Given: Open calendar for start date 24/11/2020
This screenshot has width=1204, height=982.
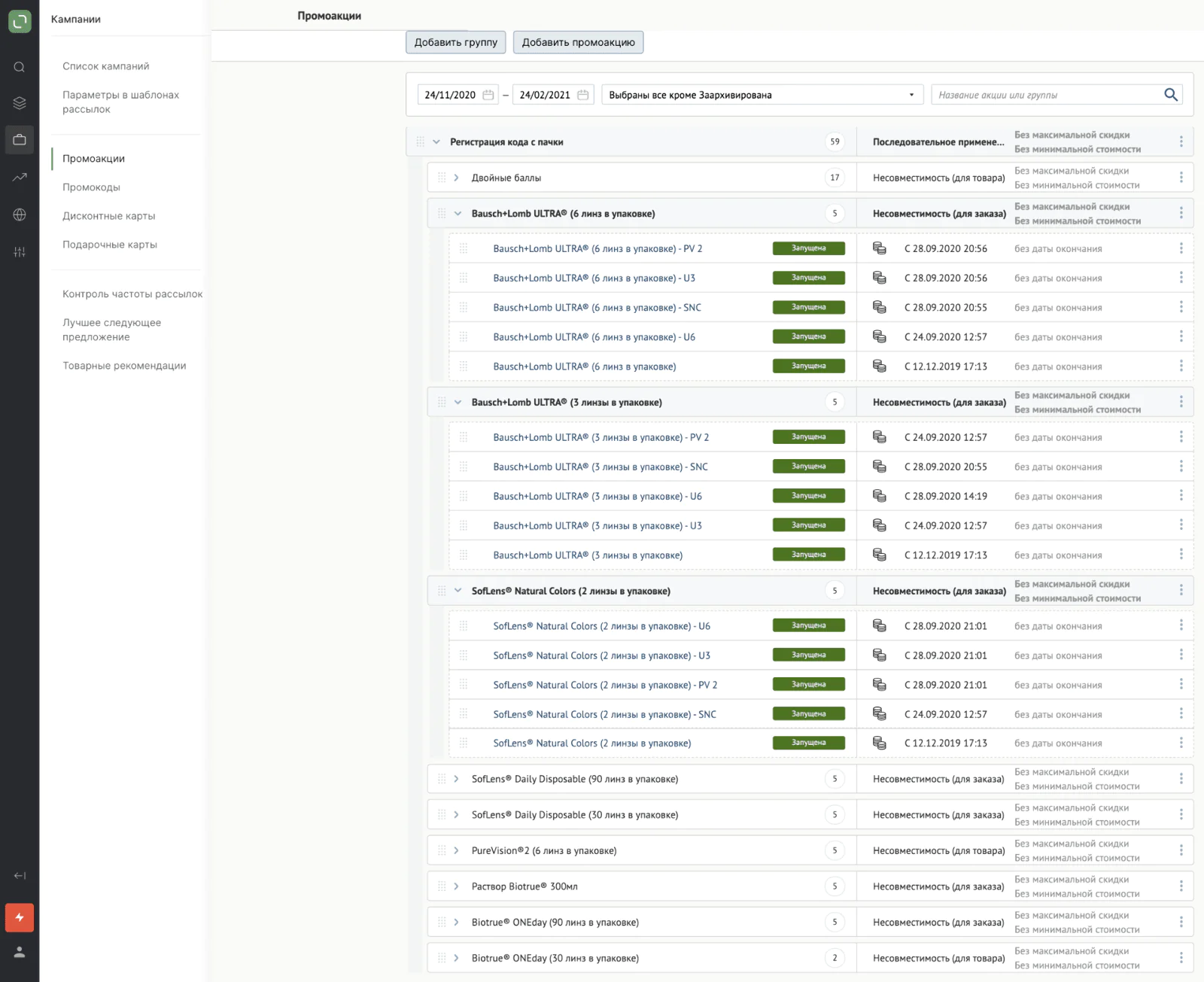Looking at the screenshot, I should 488,95.
